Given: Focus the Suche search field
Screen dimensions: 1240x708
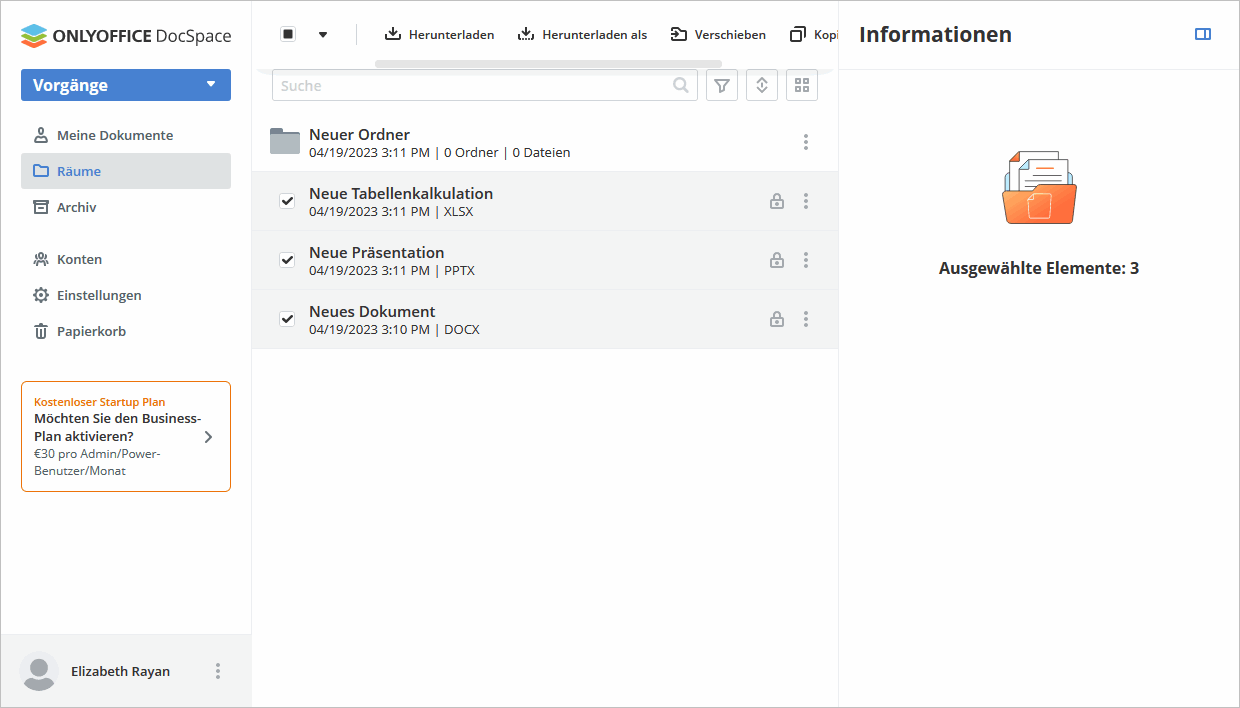Looking at the screenshot, I should tap(485, 86).
